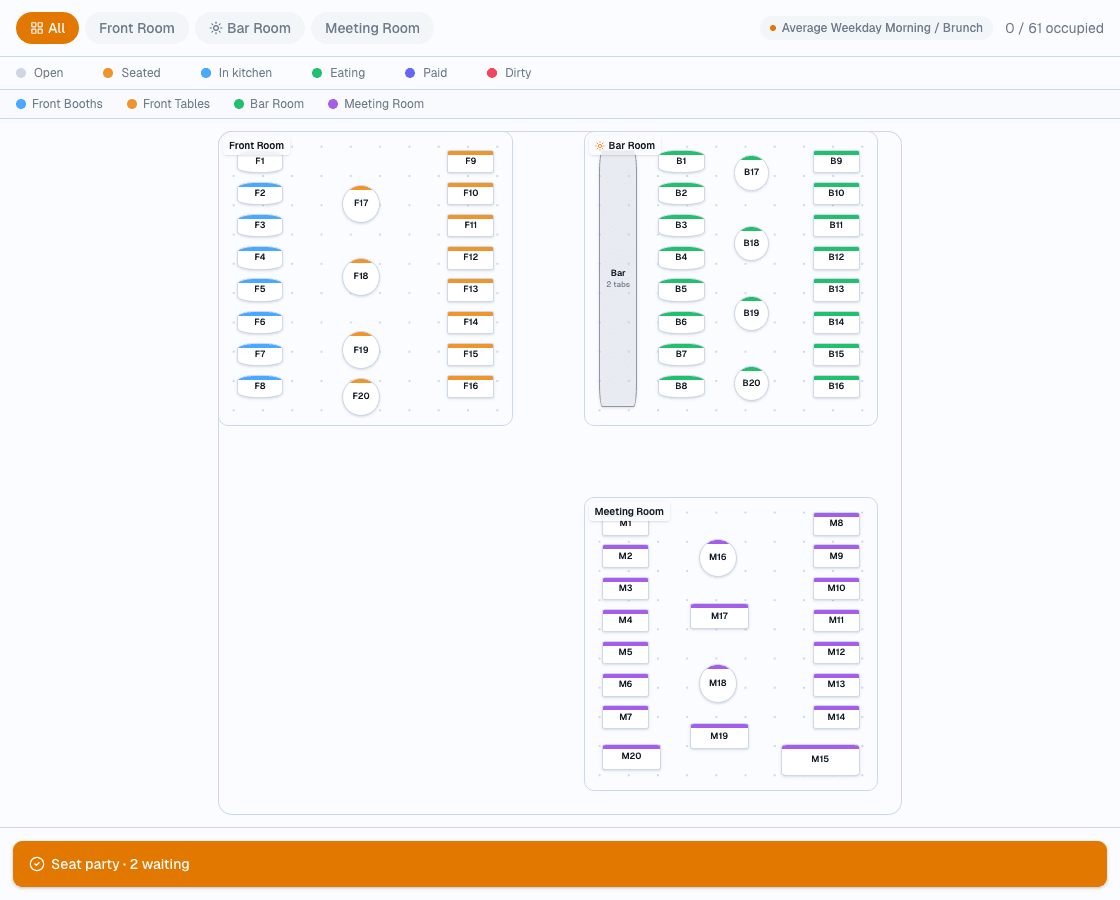Click the Seat party 2 waiting button

(x=560, y=864)
